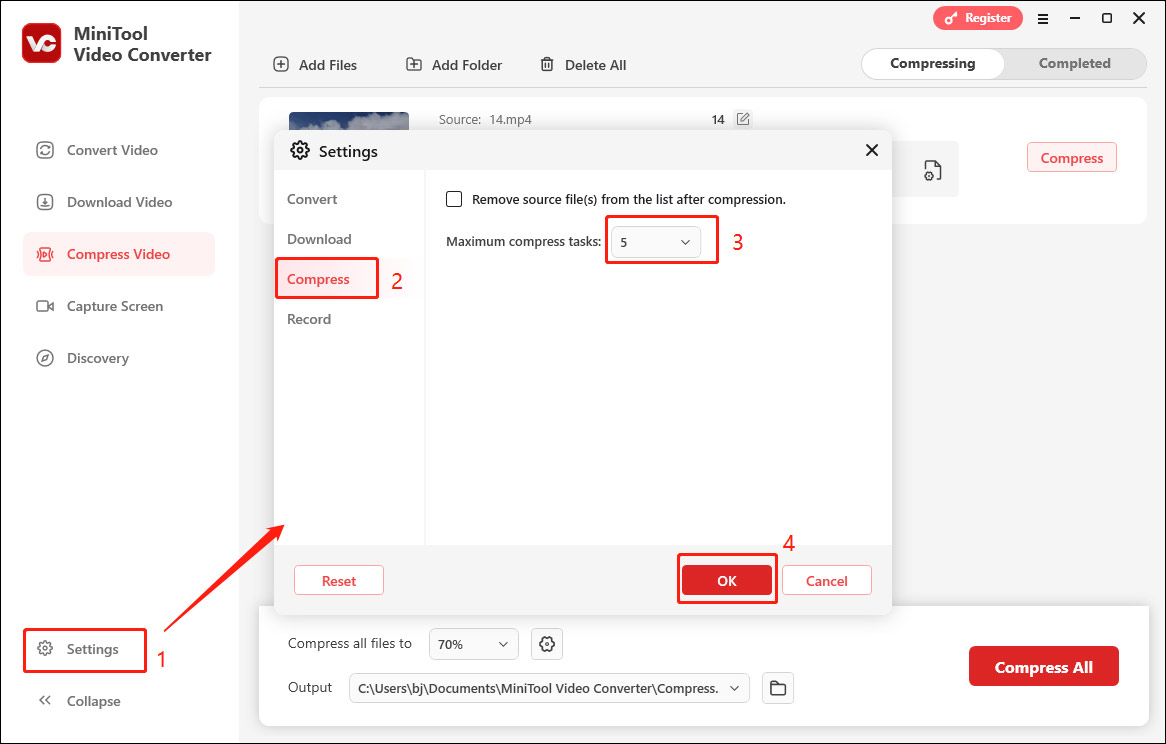Minimize the application window
Screen dimensions: 1166x744
1075,19
